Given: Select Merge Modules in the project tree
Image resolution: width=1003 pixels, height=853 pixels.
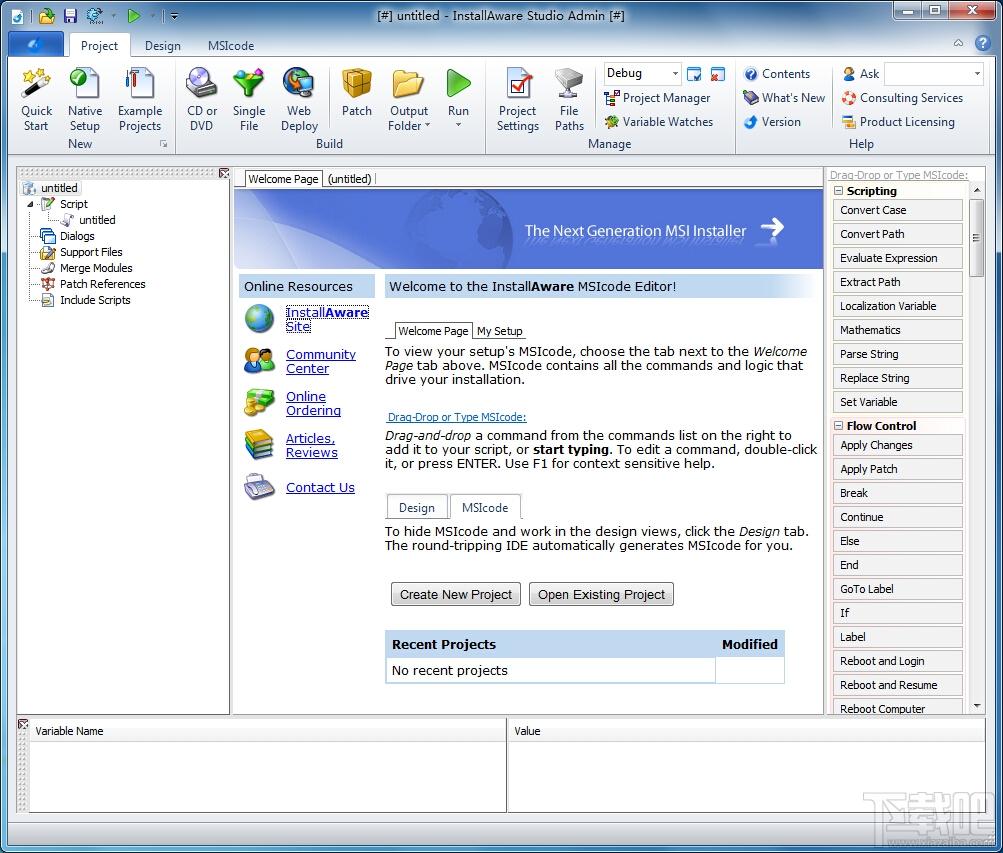Looking at the screenshot, I should point(95,268).
